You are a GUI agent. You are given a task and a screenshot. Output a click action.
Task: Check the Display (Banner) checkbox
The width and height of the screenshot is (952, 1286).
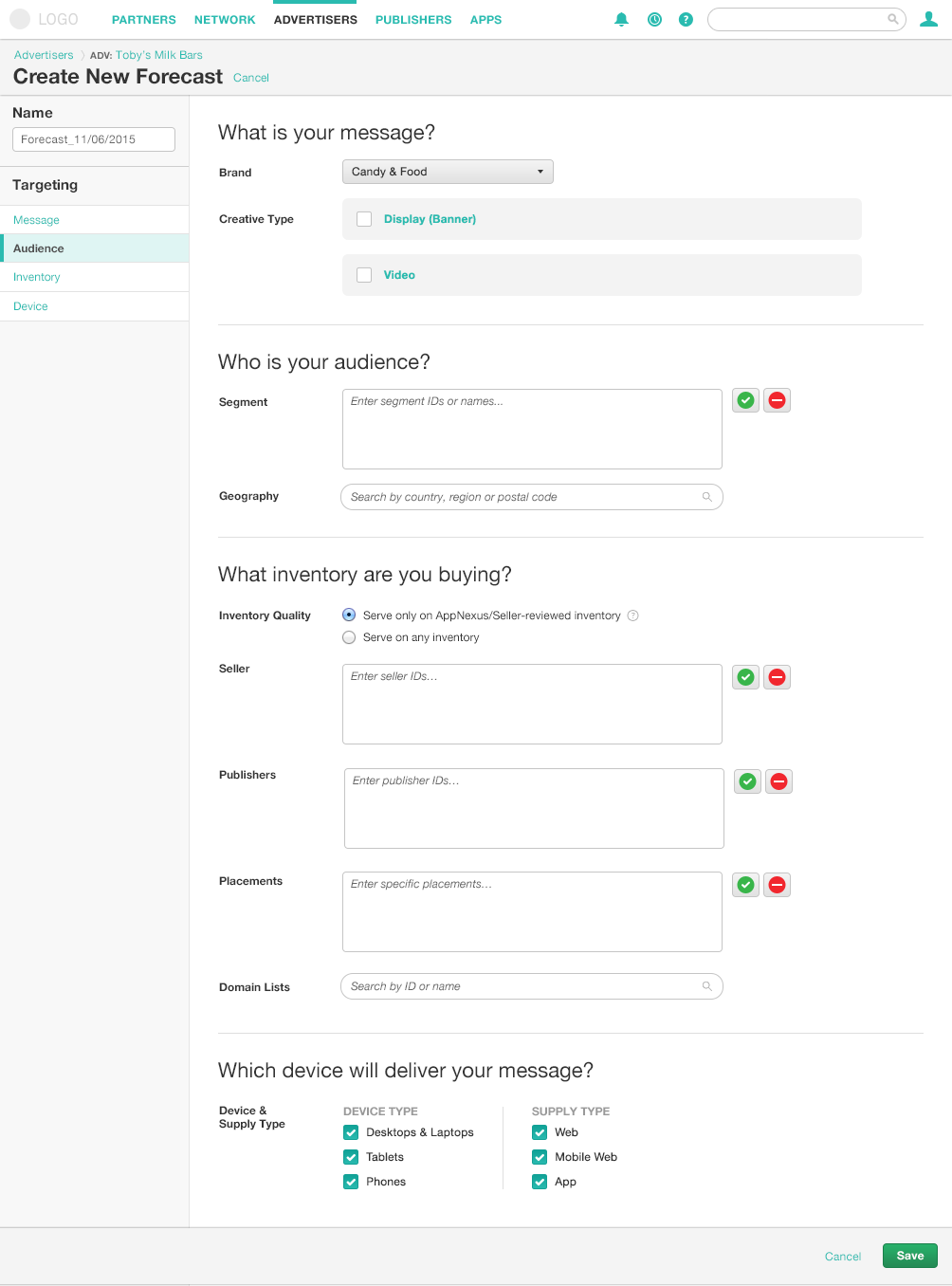pyautogui.click(x=364, y=219)
